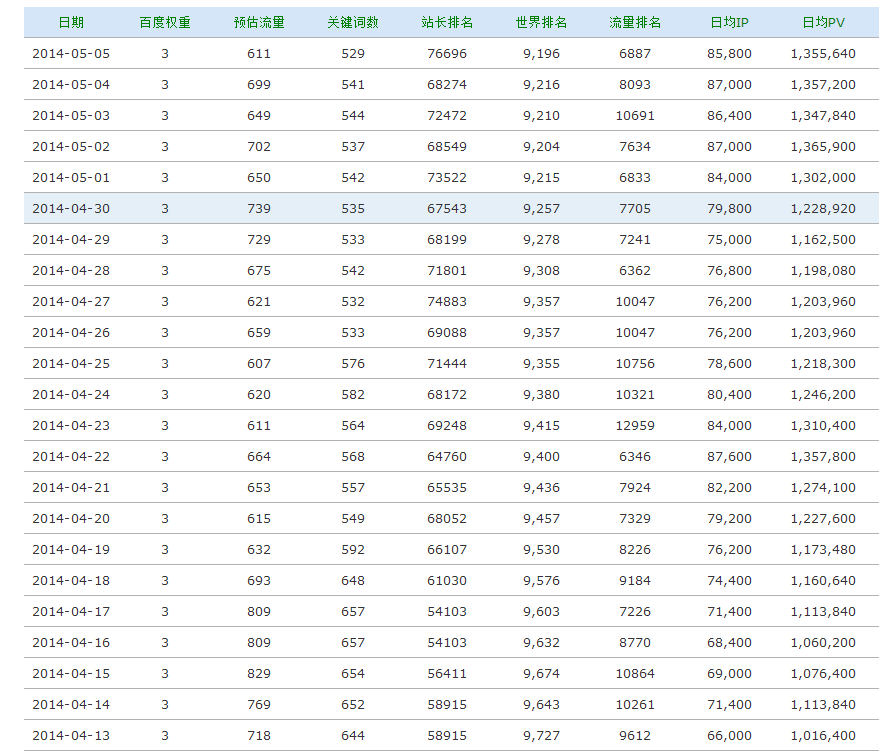Click the 592 keyword count cell
This screenshot has width=889, height=753.
point(353,549)
